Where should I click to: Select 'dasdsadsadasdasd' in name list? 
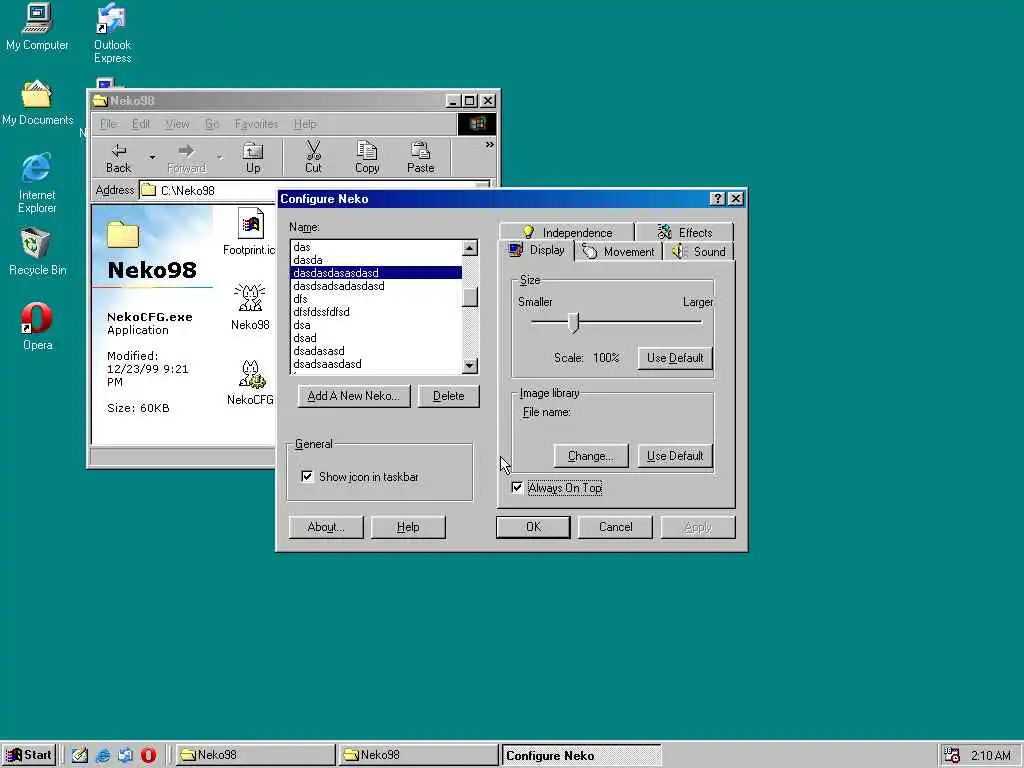376,286
